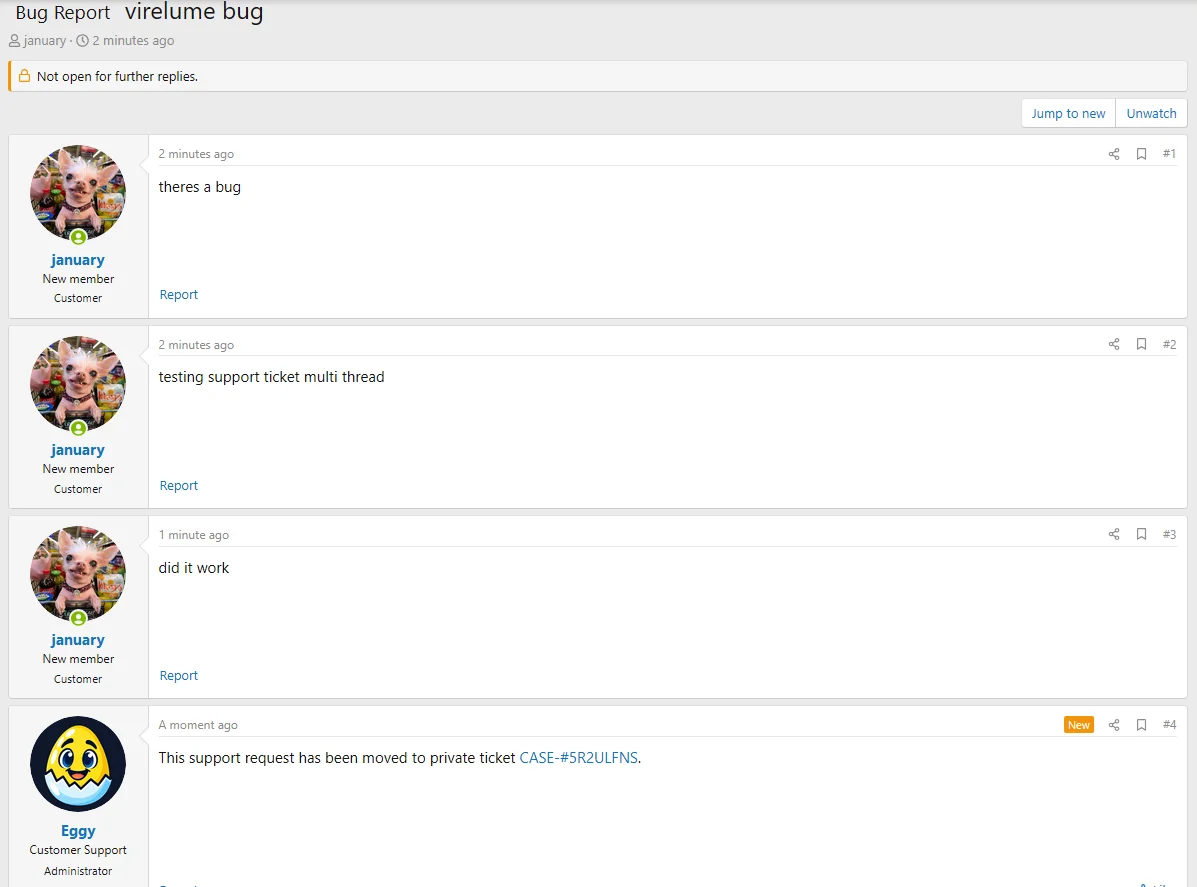Open thread author january link under title

pyautogui.click(x=44, y=40)
